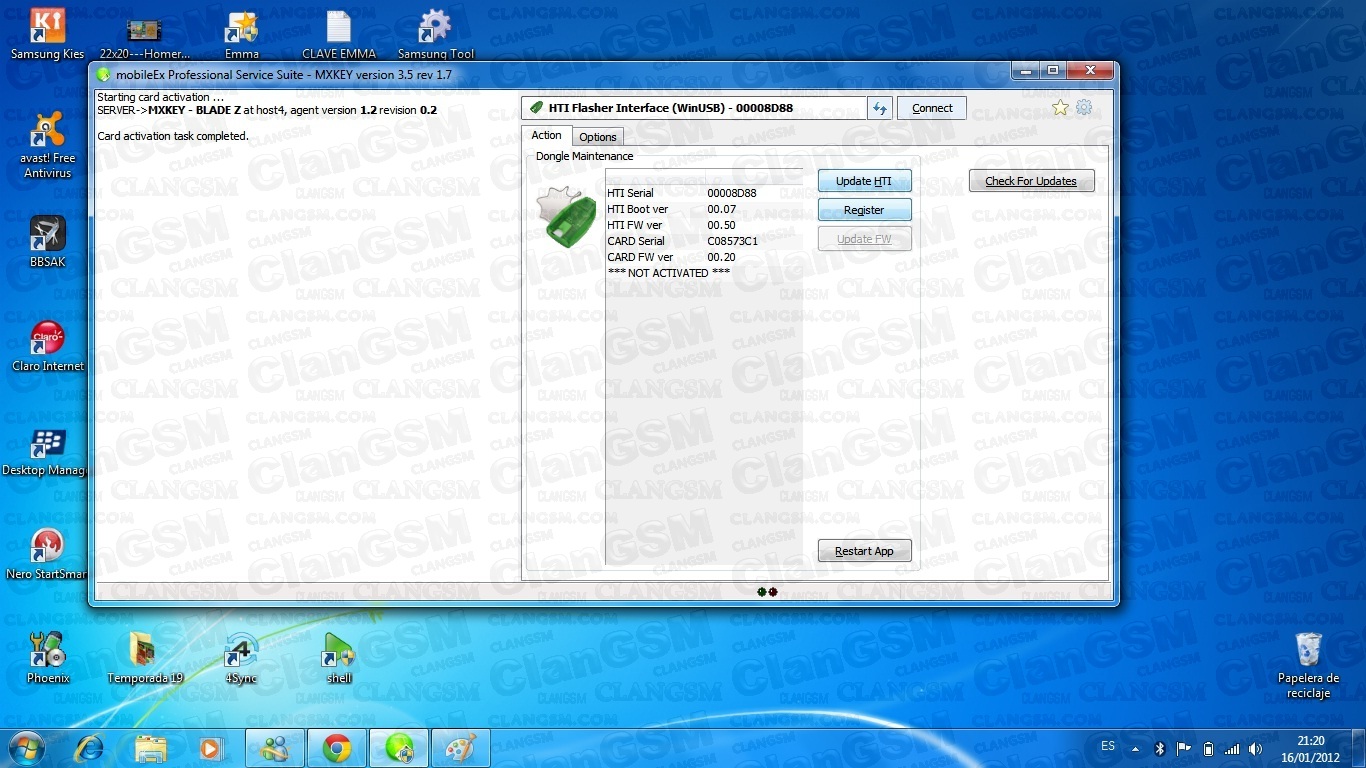Open Samsung Kies desktop shortcut
Screen dimensions: 1366x768
pyautogui.click(x=47, y=34)
